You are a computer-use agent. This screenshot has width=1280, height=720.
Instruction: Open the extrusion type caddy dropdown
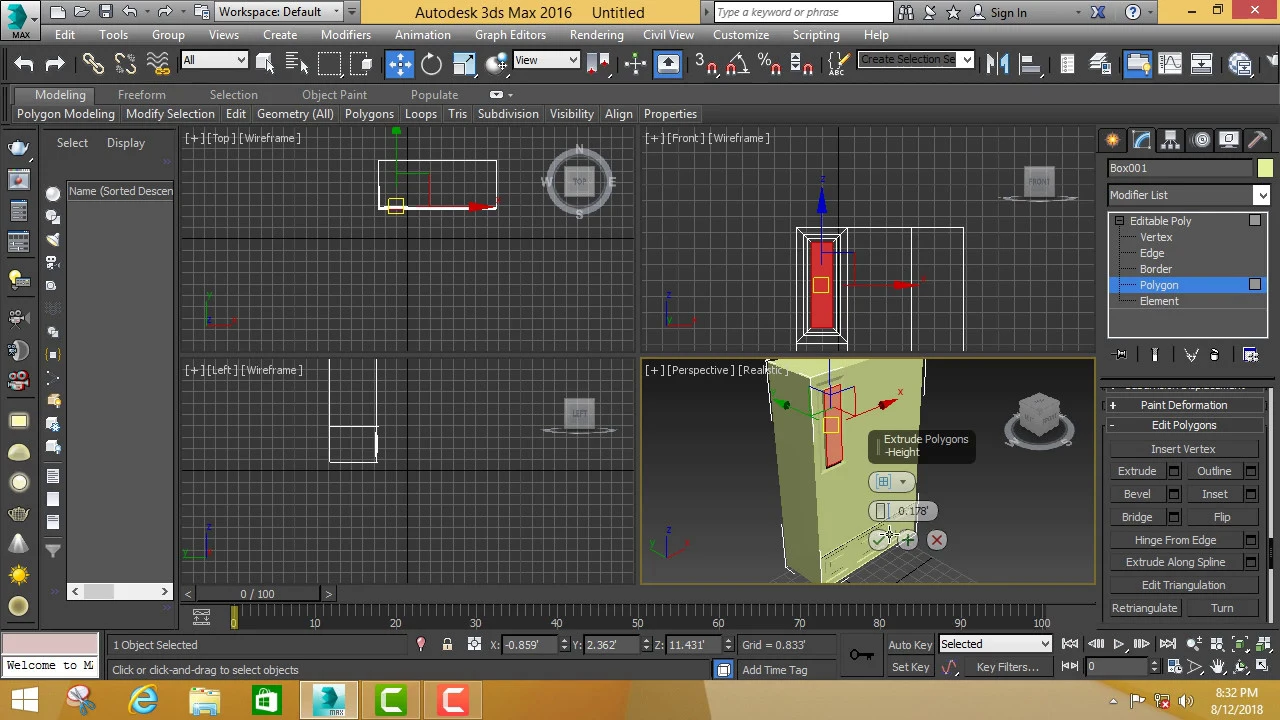[x=891, y=482]
